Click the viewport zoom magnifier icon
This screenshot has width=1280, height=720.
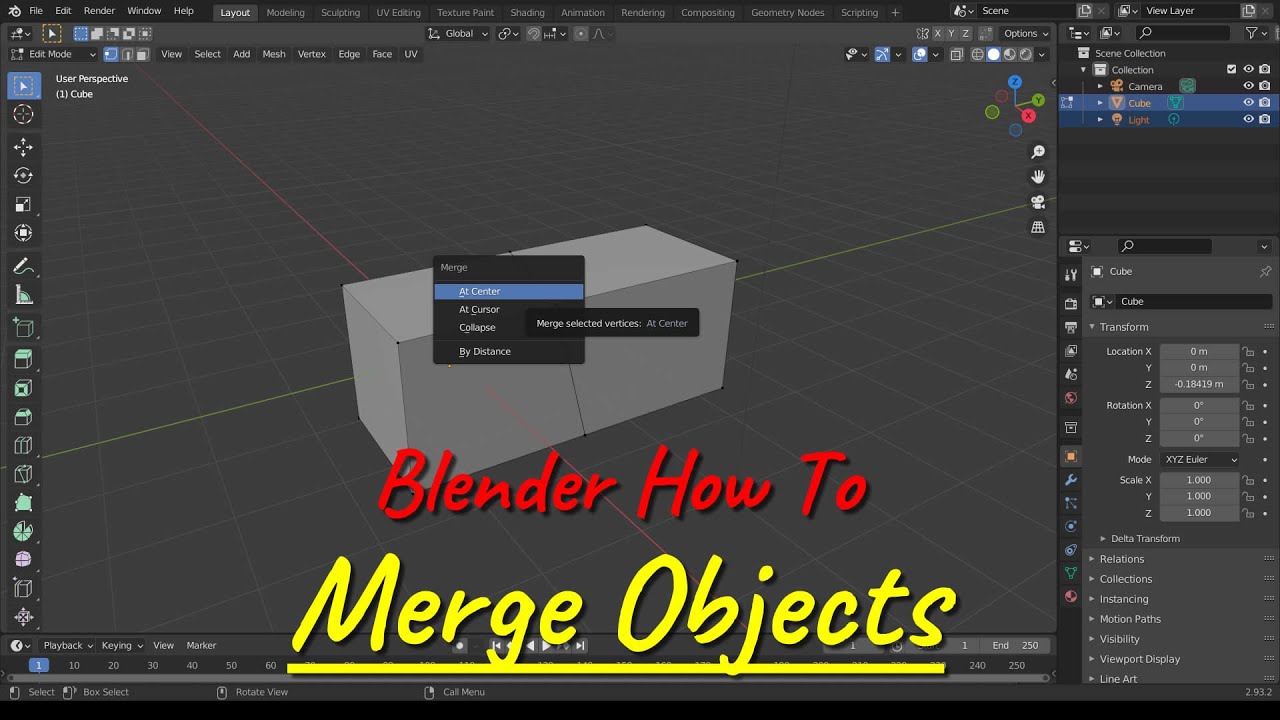click(x=1038, y=152)
